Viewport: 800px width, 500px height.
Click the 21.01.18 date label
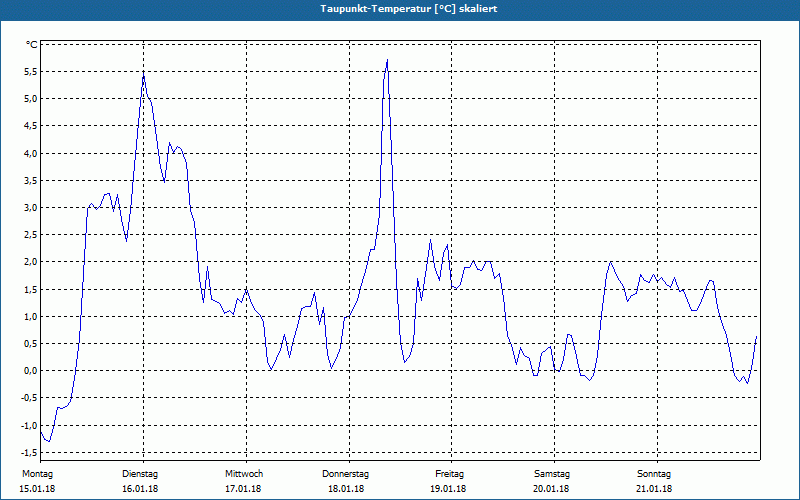click(x=654, y=489)
